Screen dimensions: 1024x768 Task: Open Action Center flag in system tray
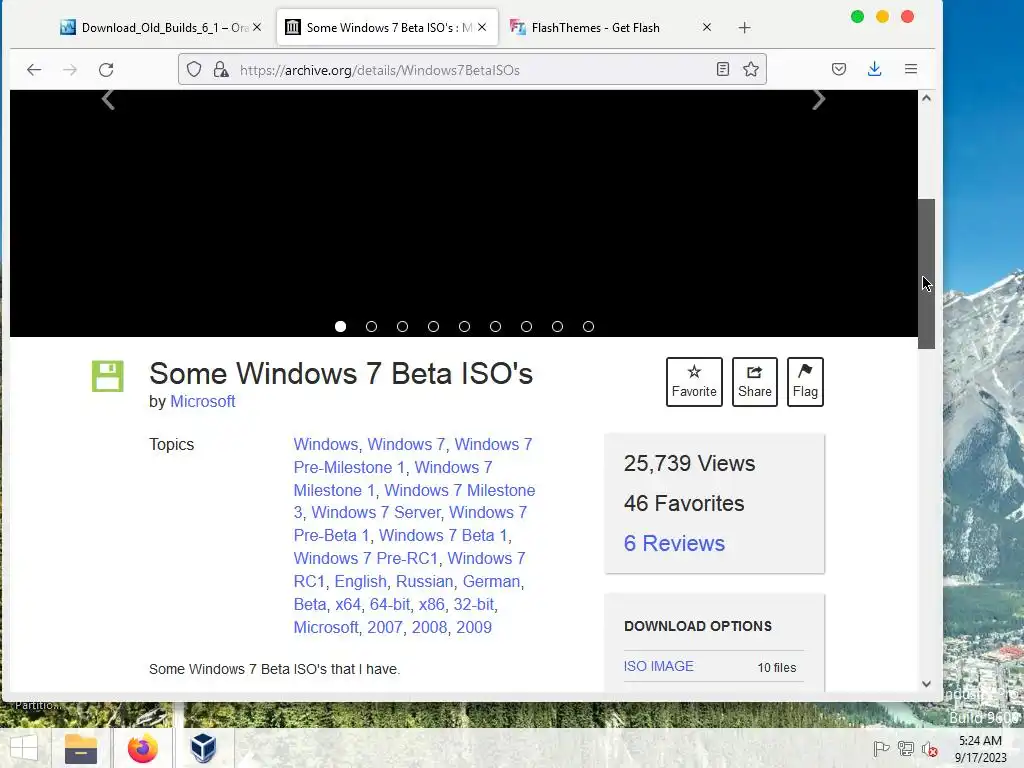pos(881,748)
